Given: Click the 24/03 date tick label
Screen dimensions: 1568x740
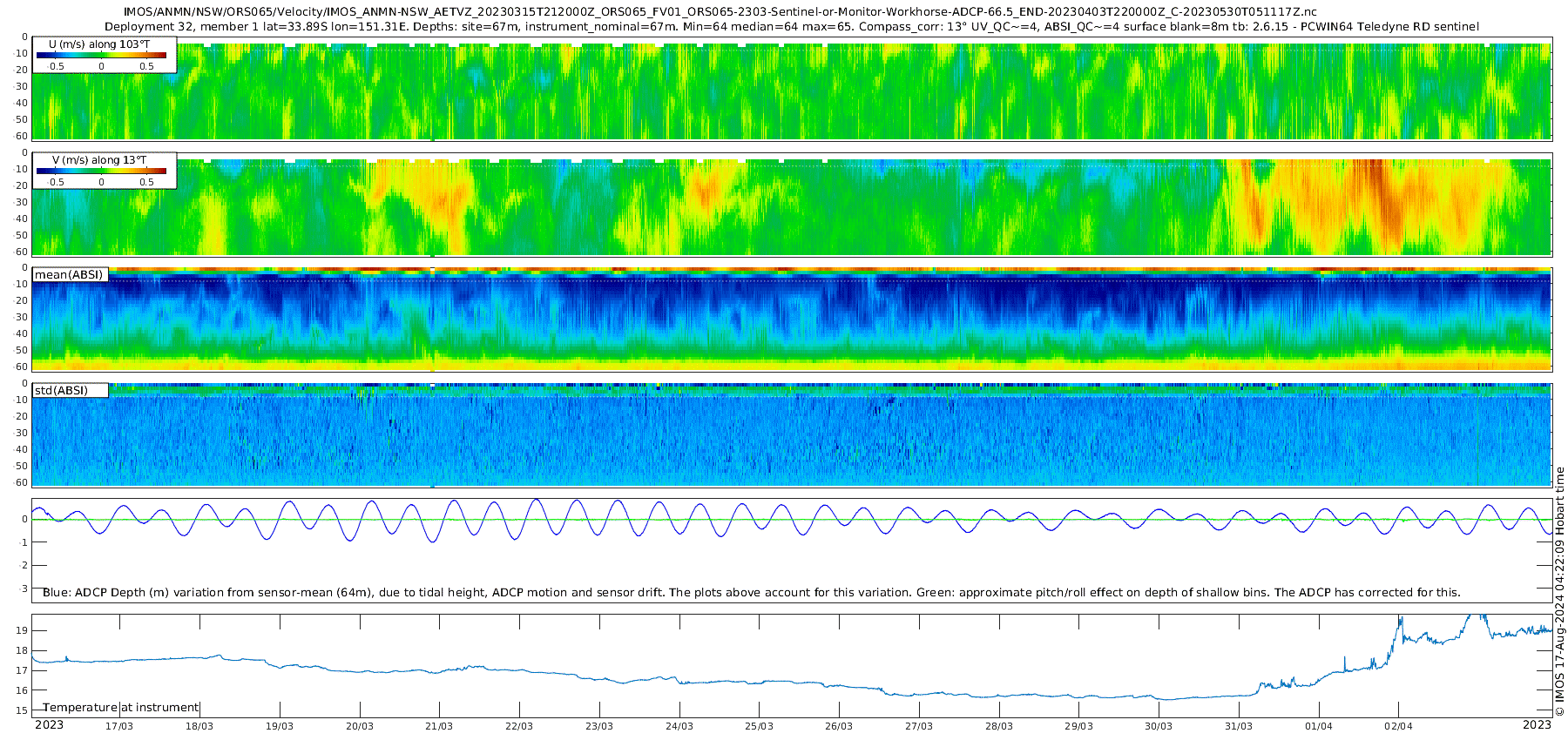Looking at the screenshot, I should [x=679, y=726].
